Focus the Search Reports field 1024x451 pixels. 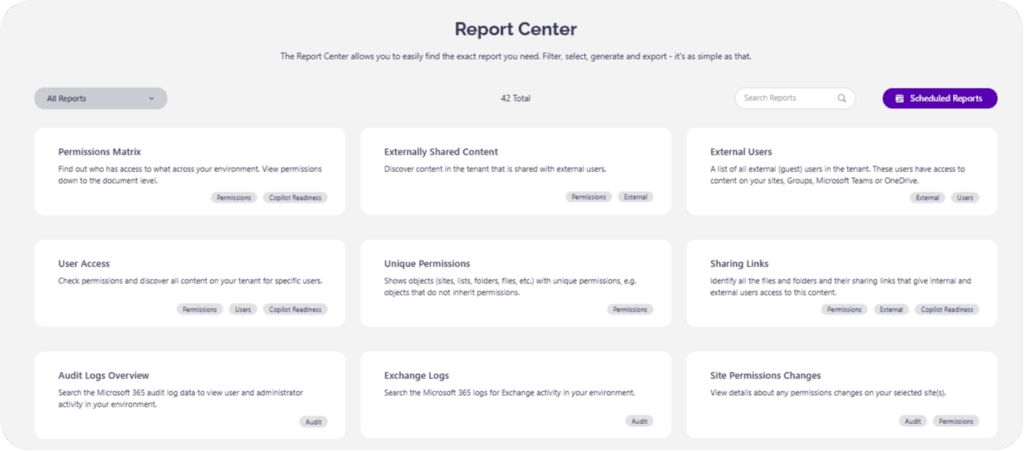795,99
